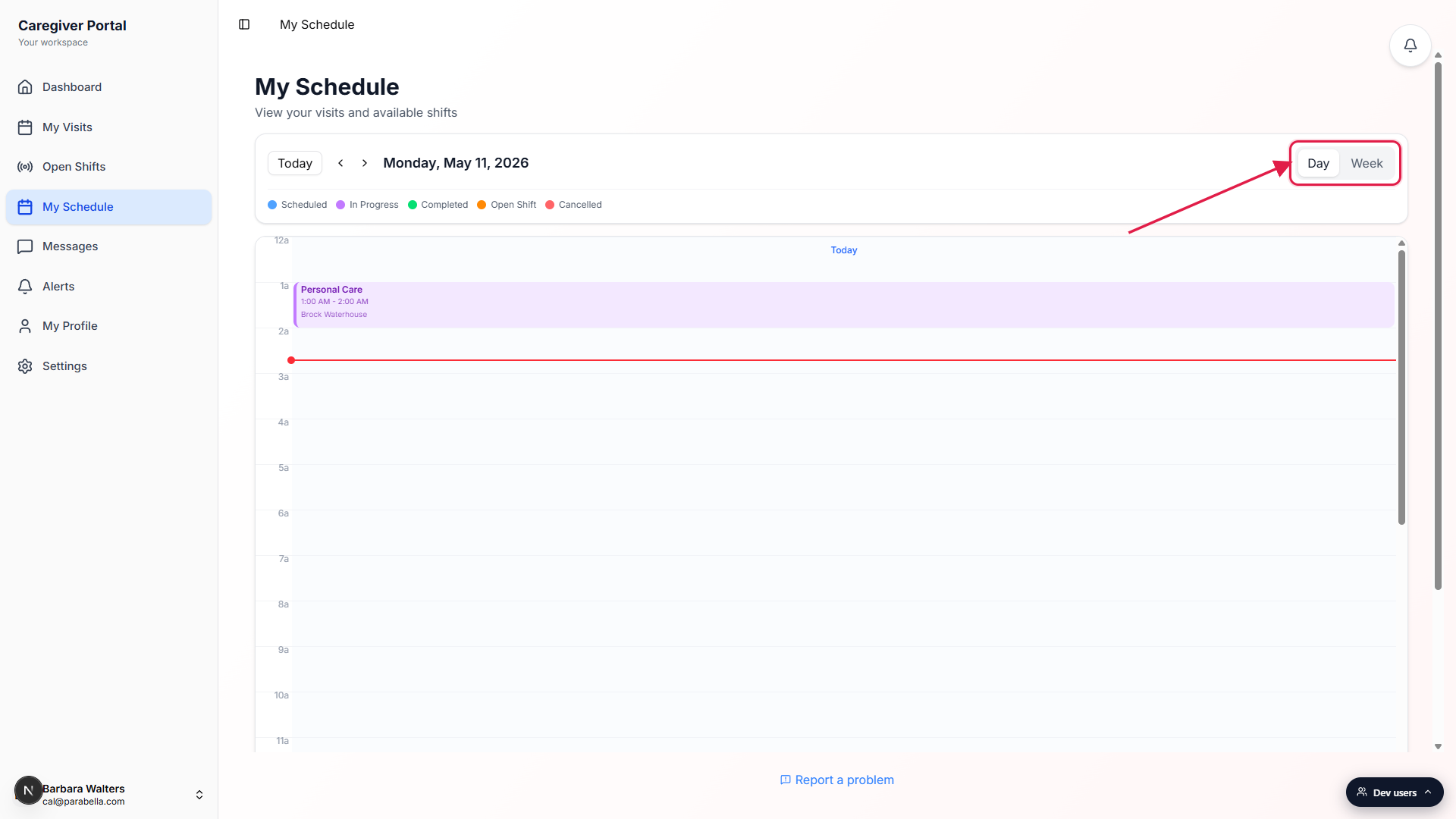This screenshot has width=1456, height=819.
Task: Click the My Schedule calendar icon
Action: [x=25, y=207]
